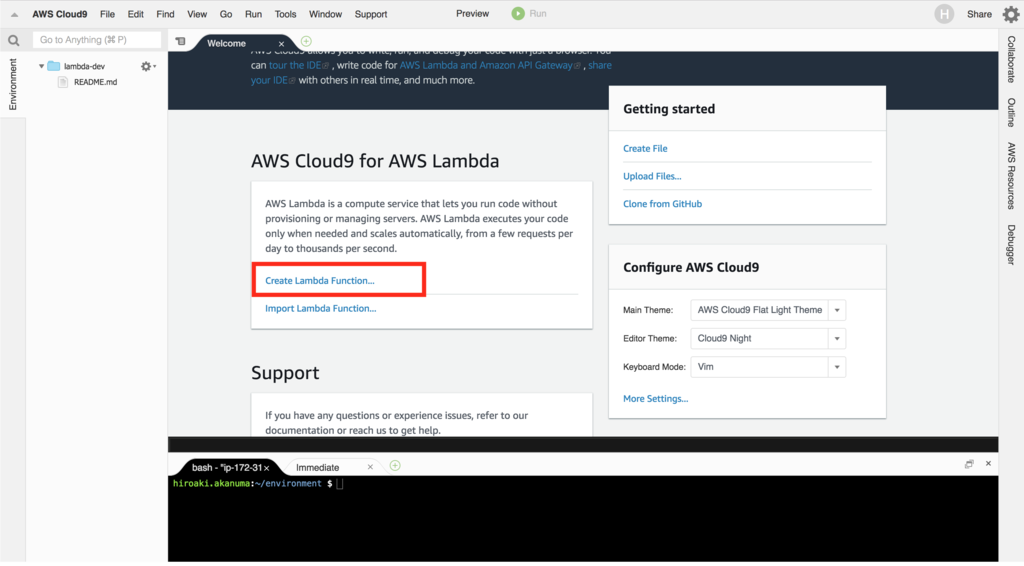Screen dimensions: 1024x566
Task: Select the lambda-dev folder name
Action: [x=84, y=67]
